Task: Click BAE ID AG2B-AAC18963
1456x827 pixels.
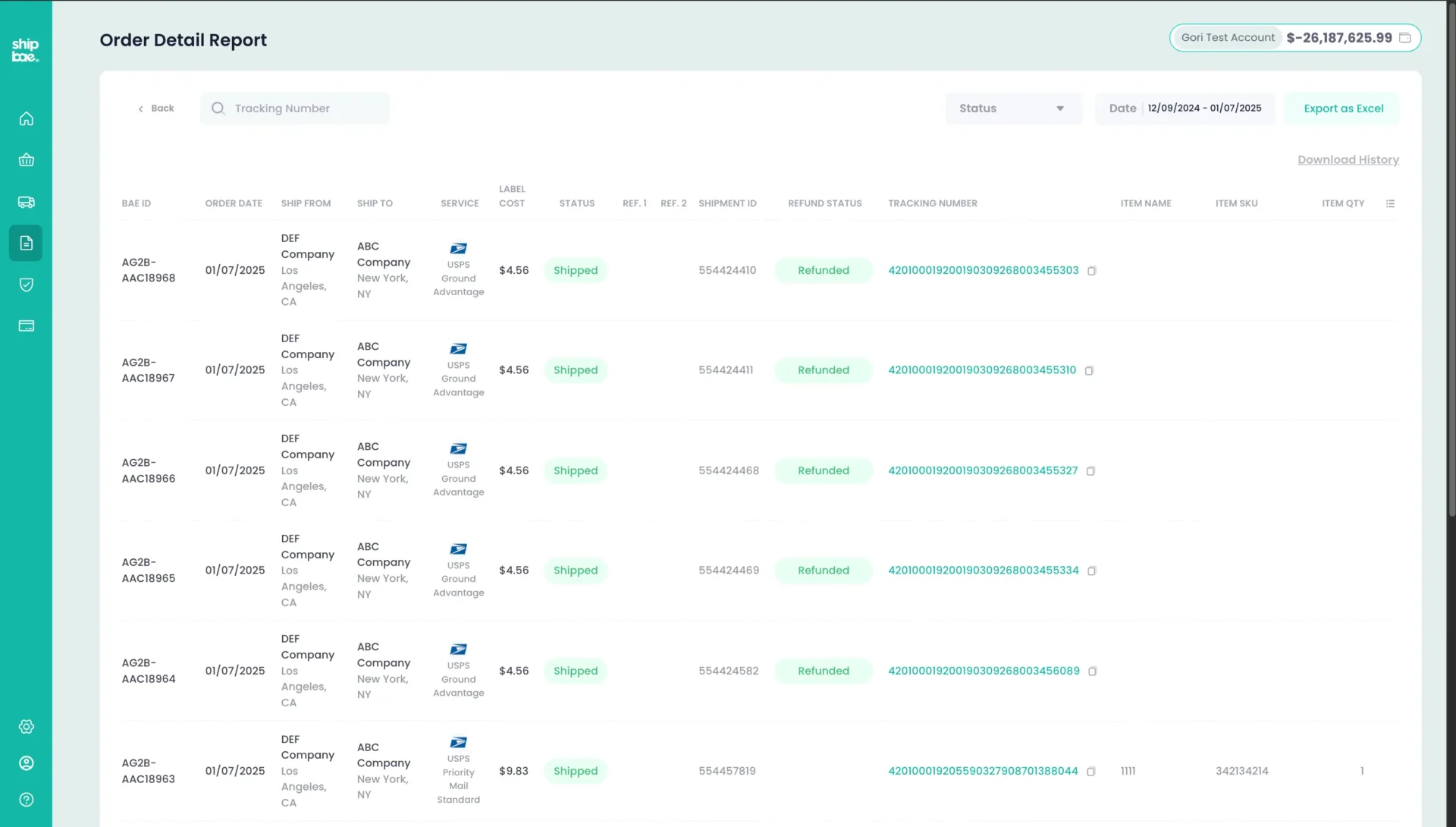Action: pyautogui.click(x=149, y=771)
